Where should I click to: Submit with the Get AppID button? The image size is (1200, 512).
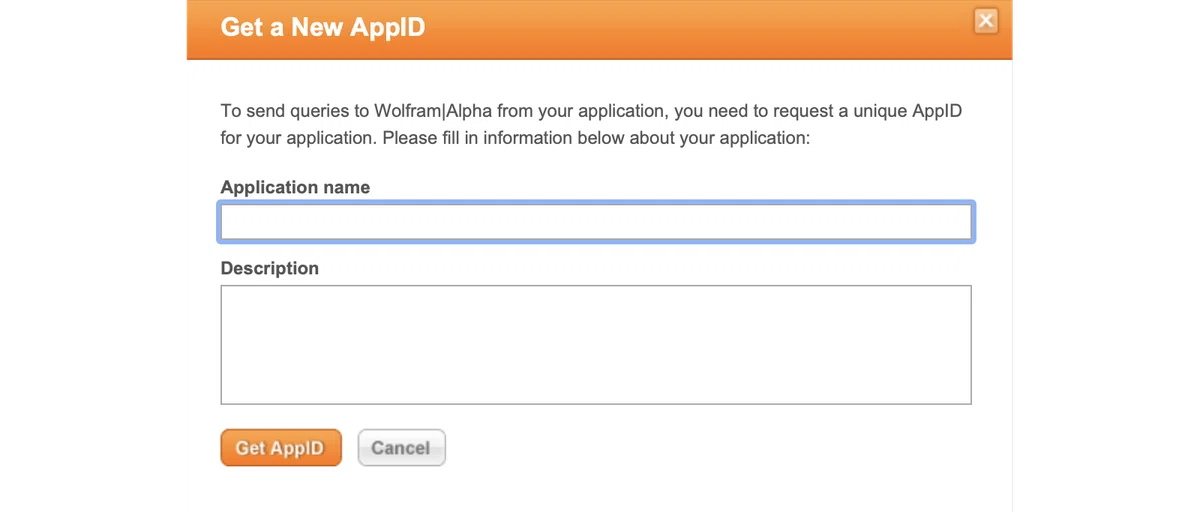[281, 448]
